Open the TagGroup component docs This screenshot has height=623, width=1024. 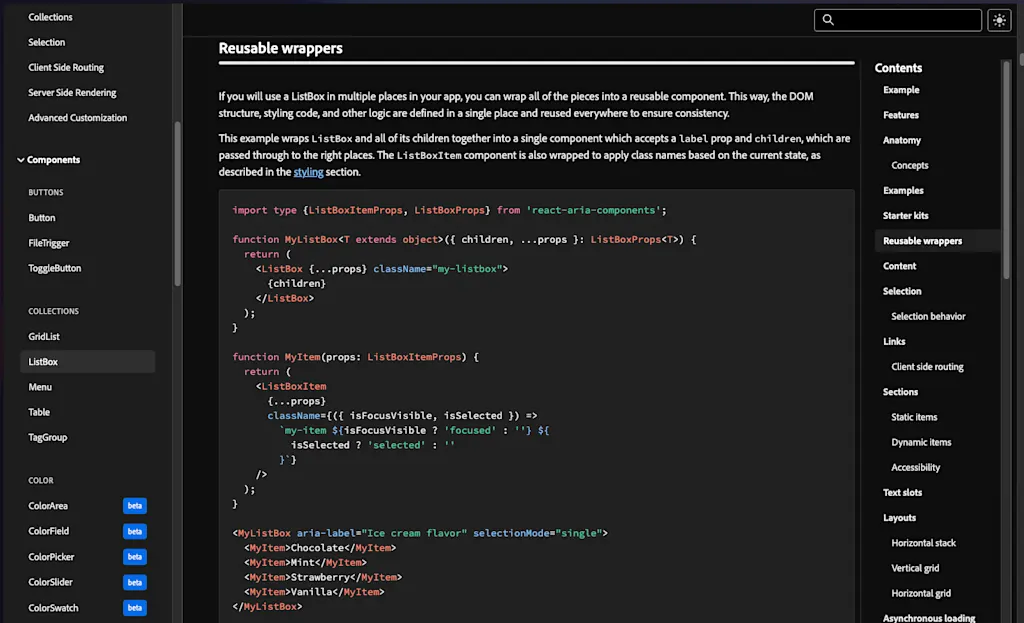tap(47, 438)
